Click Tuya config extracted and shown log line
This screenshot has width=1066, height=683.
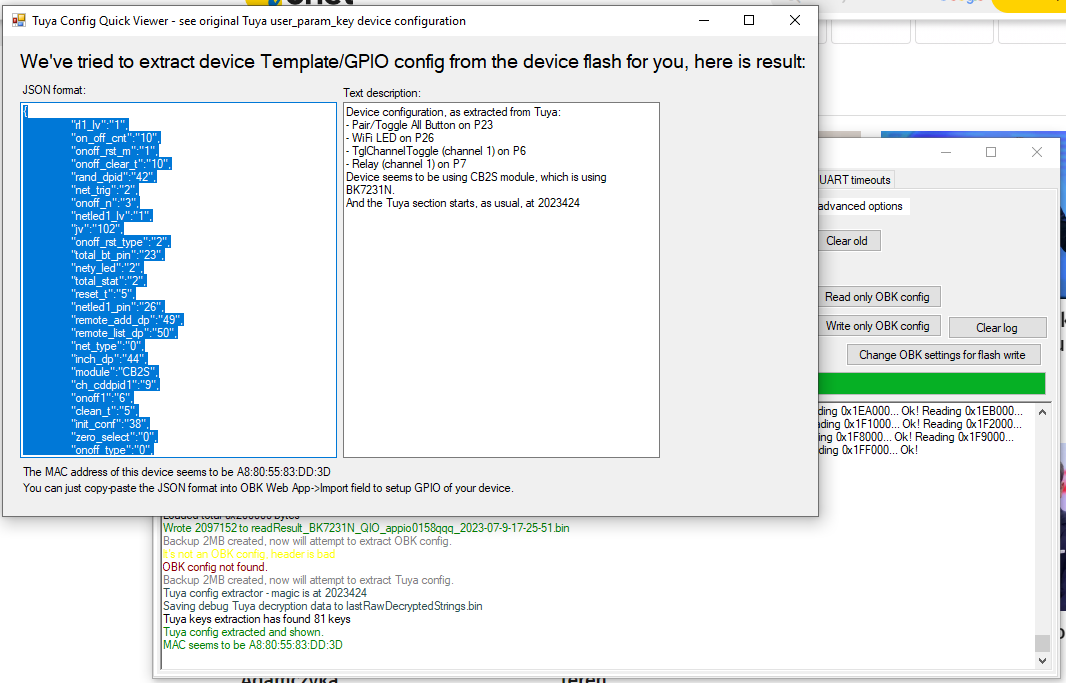[x=243, y=632]
